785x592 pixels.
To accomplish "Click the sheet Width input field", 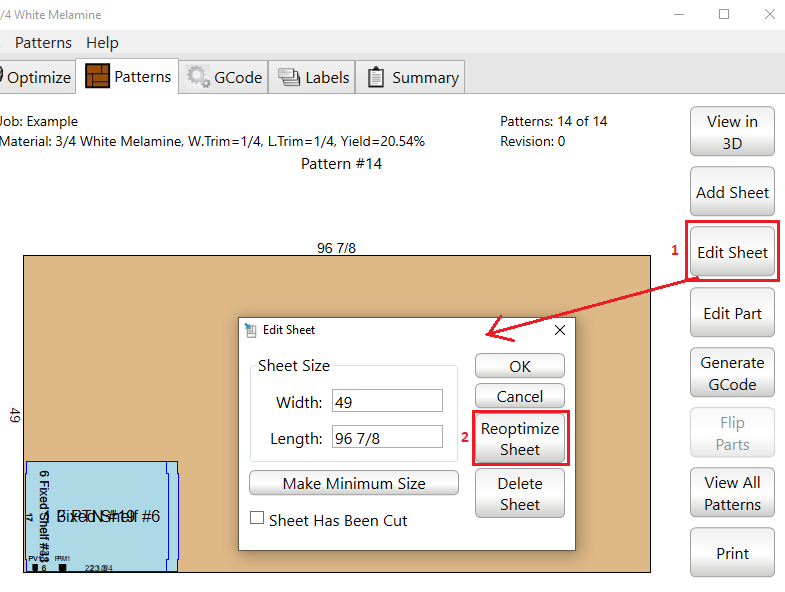I will pos(387,402).
